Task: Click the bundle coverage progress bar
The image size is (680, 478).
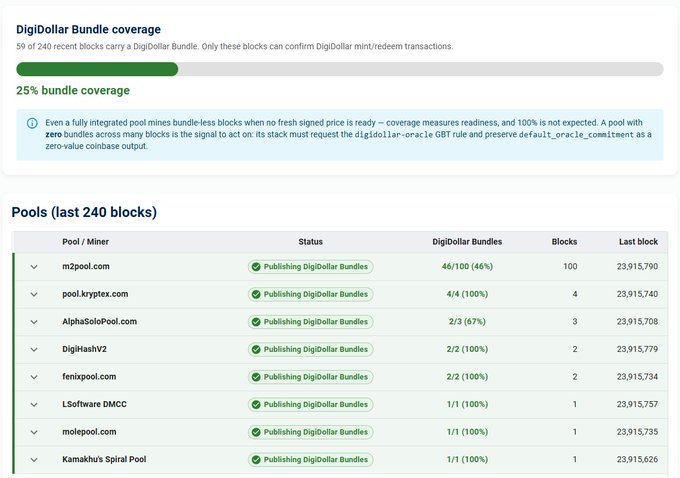Action: click(x=340, y=69)
